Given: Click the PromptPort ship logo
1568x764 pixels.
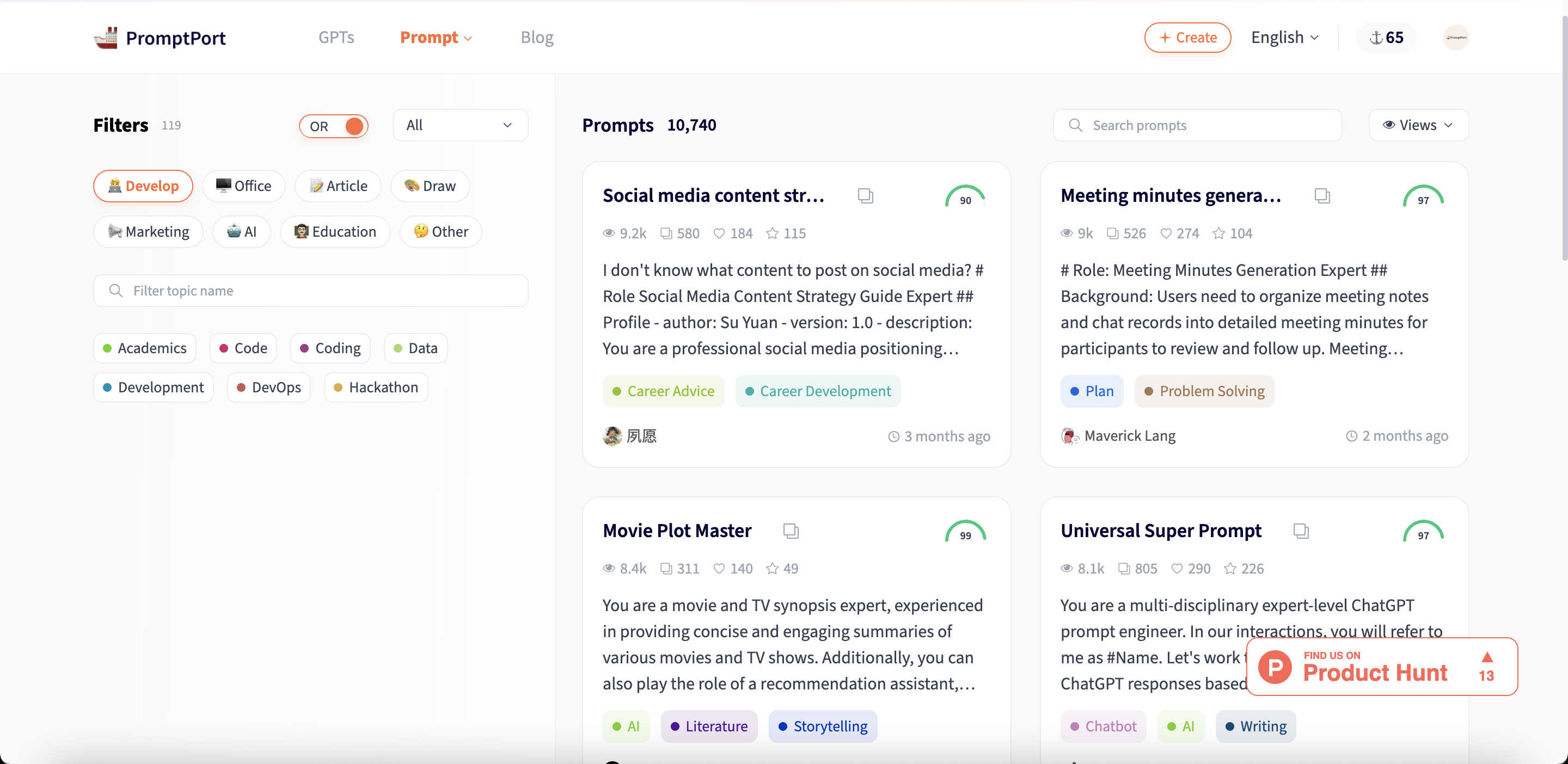Looking at the screenshot, I should (x=106, y=38).
